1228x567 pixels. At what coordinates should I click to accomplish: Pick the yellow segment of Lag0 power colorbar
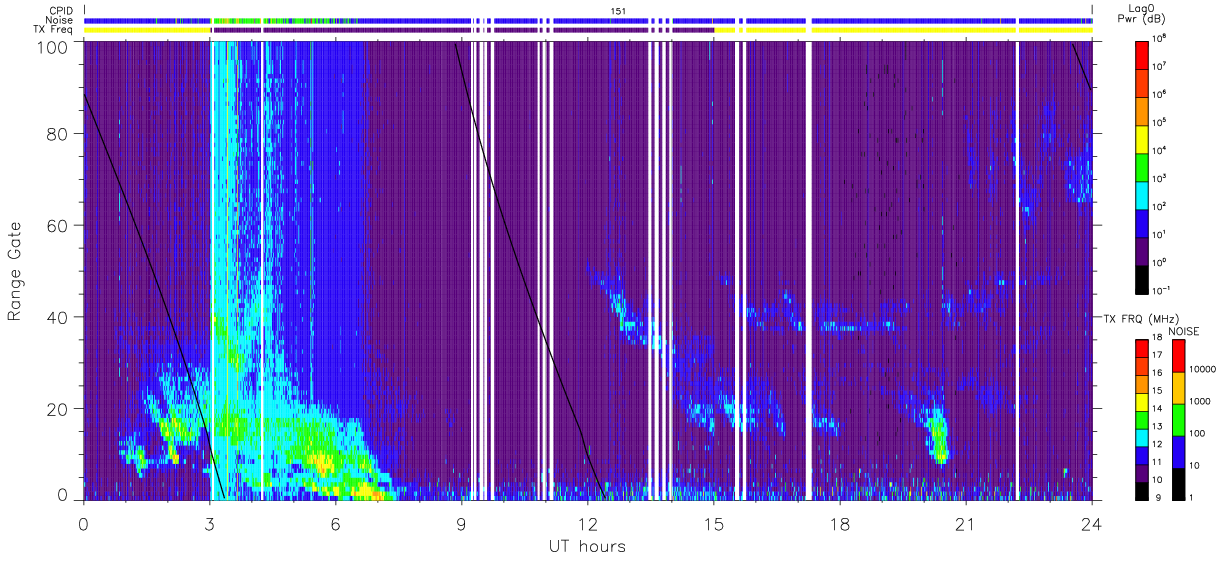point(1142,138)
